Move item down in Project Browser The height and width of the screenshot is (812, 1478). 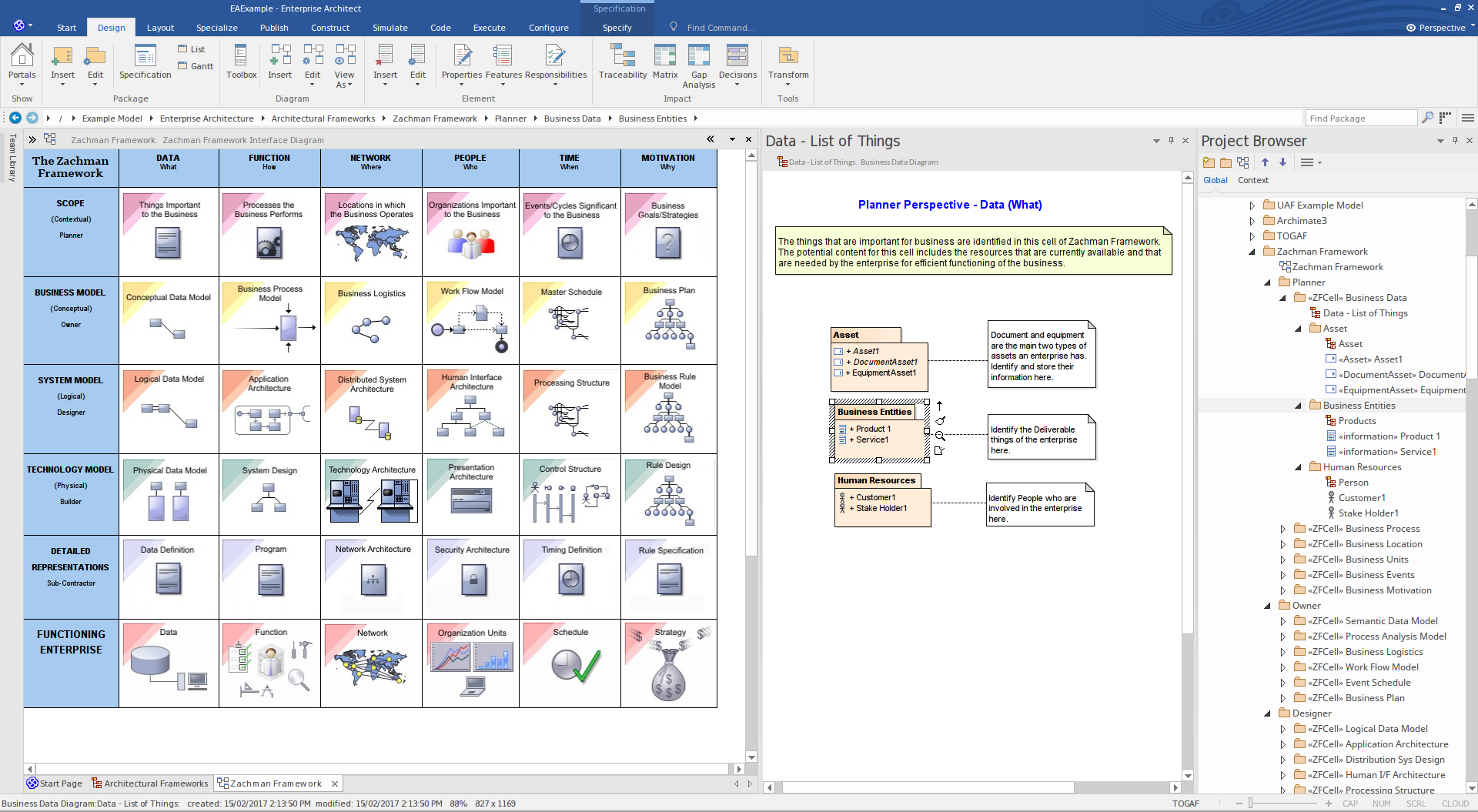tap(1282, 162)
